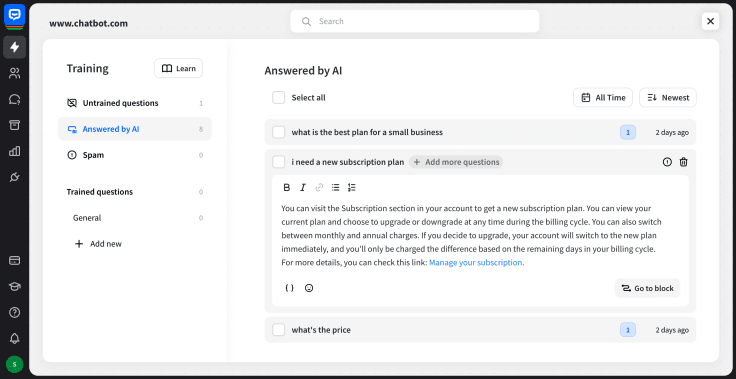The image size is (736, 379).
Task: Open the help question mark icon
Action: [x=15, y=312]
